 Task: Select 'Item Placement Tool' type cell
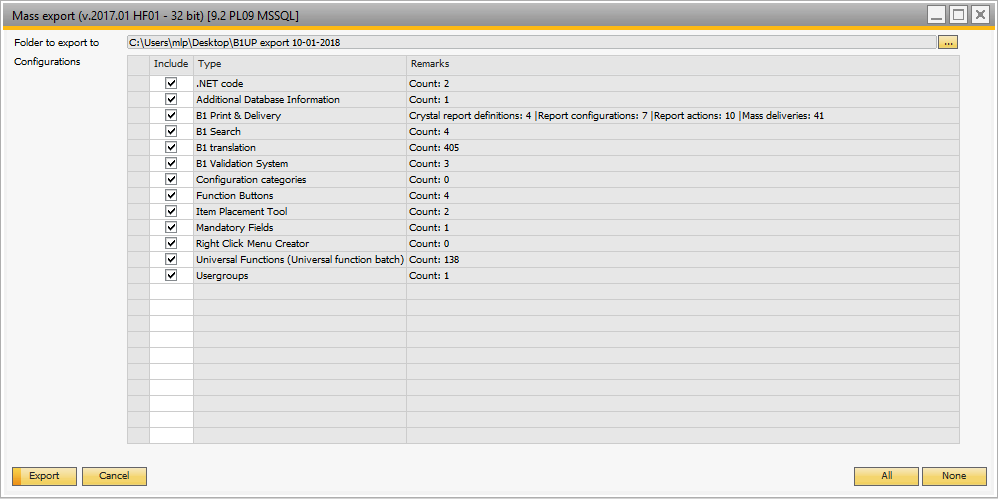300,211
